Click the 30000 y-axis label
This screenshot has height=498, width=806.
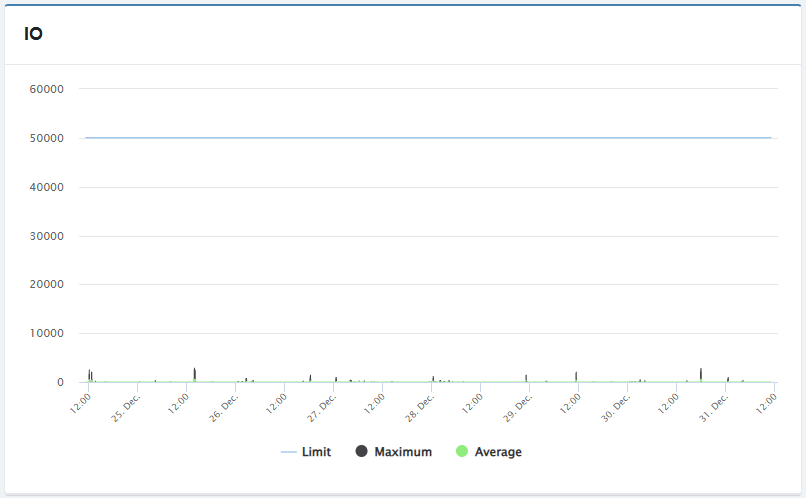[47, 236]
